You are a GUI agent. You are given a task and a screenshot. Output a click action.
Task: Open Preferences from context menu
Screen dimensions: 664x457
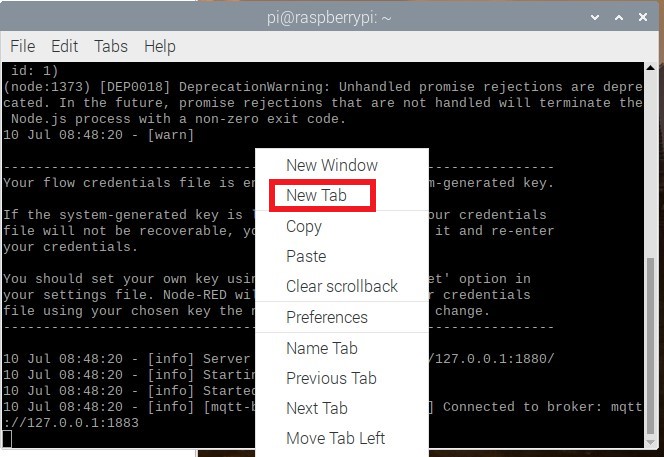[327, 317]
